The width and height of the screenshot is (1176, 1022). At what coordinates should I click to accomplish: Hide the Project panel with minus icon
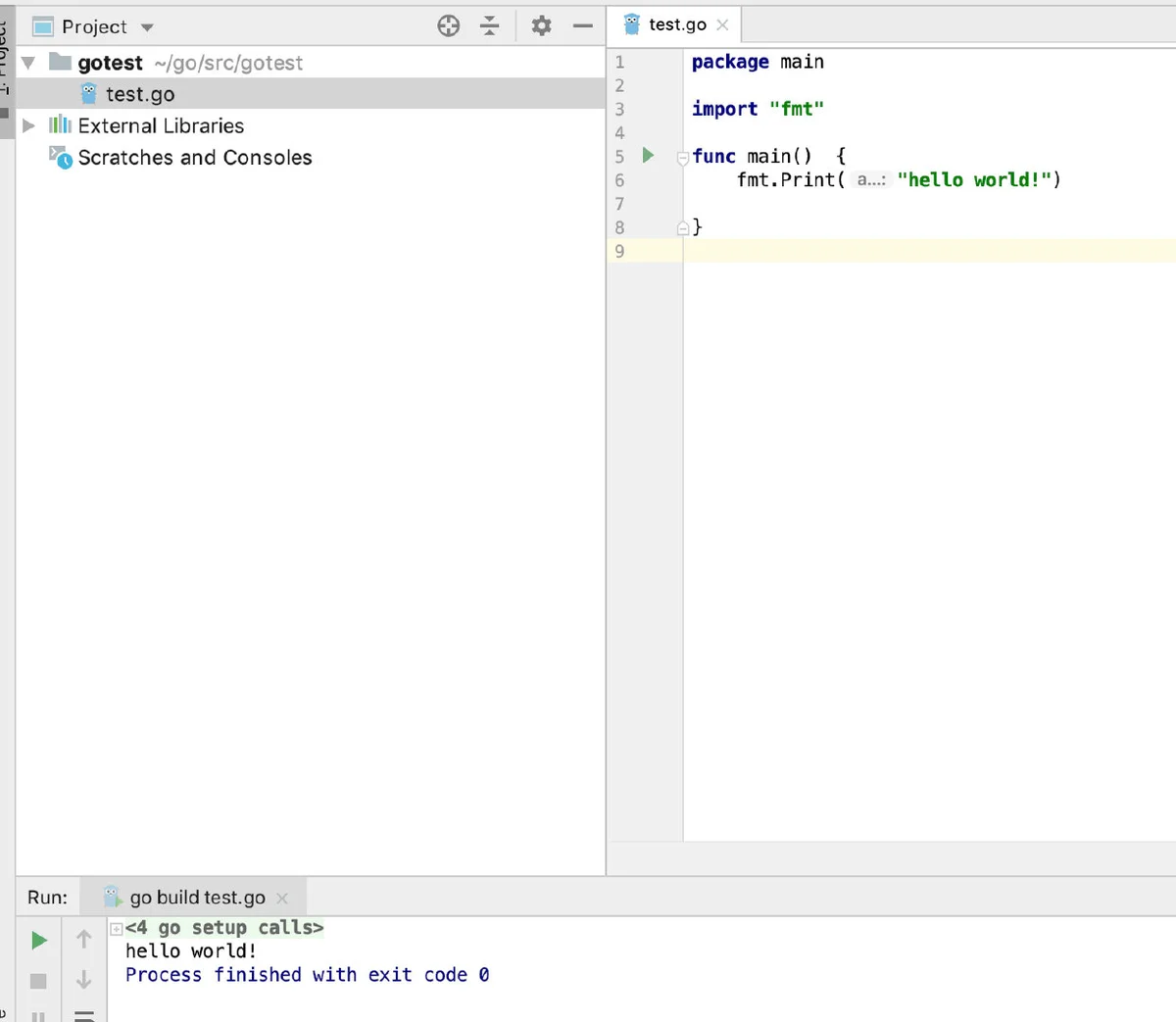click(x=583, y=26)
